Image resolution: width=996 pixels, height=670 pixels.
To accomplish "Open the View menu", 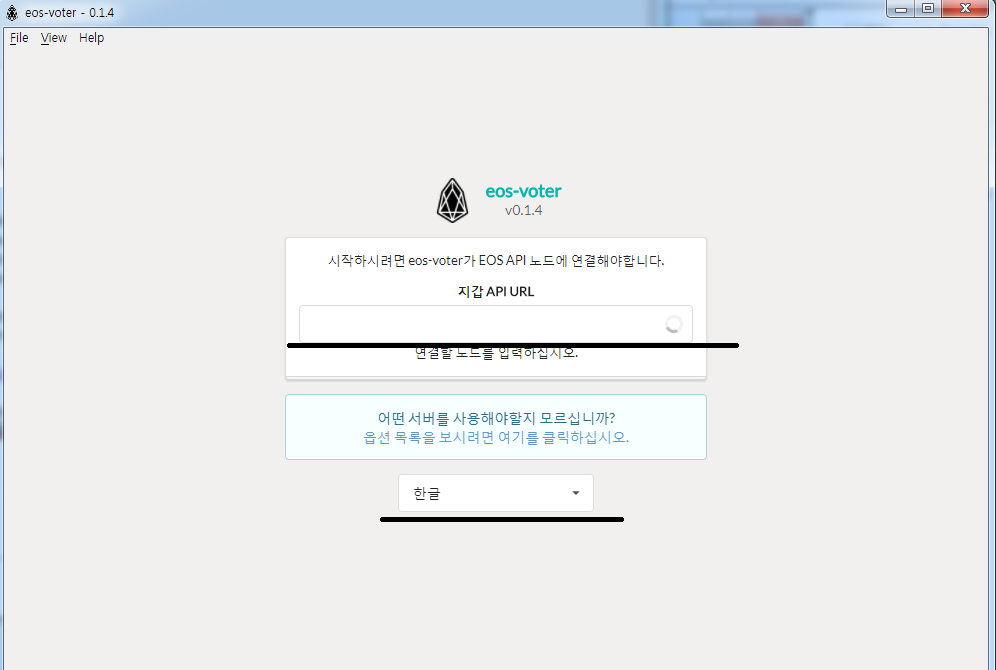I will (x=53, y=38).
